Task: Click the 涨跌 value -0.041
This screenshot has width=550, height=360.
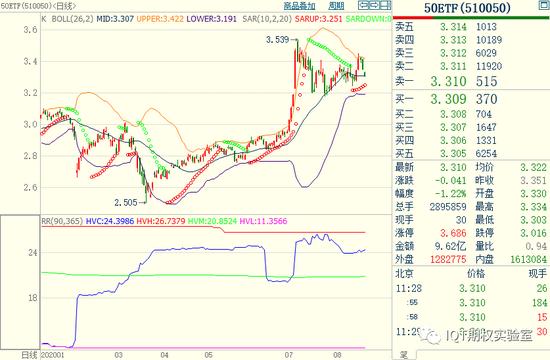Action: 451,180
